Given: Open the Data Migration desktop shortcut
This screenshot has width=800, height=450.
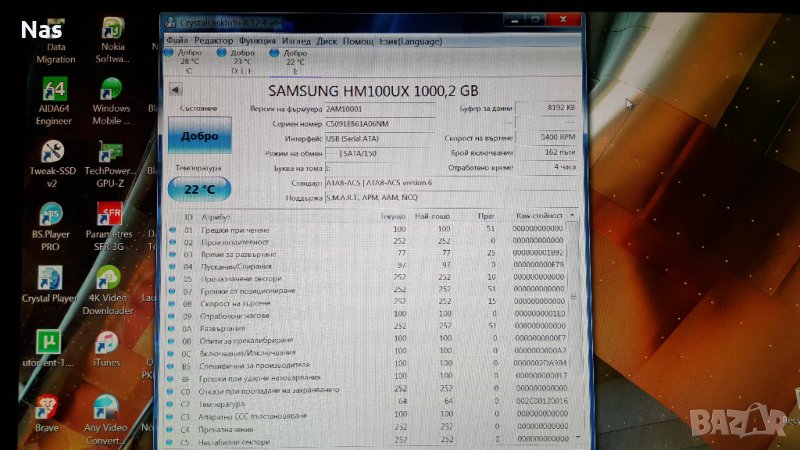Looking at the screenshot, I should click(x=55, y=28).
